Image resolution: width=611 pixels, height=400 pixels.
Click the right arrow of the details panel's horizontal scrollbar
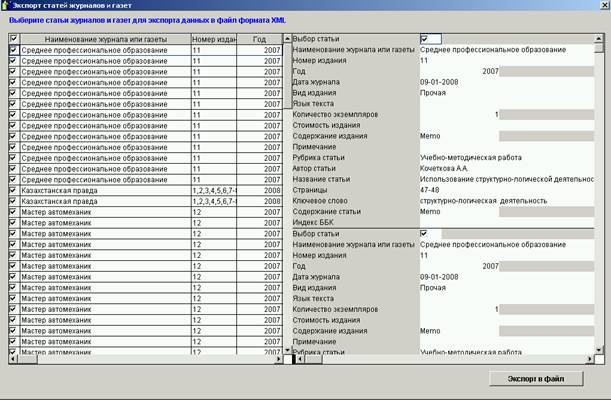click(x=590, y=359)
